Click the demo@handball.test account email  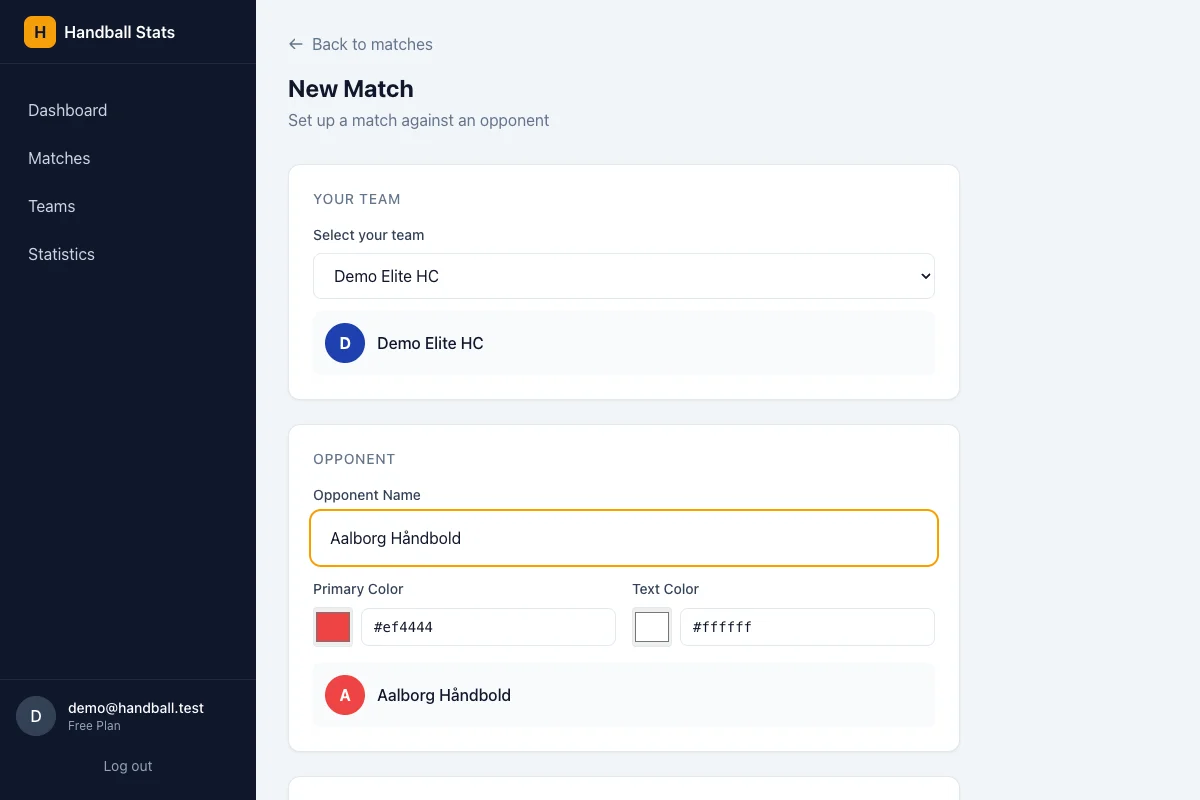136,708
